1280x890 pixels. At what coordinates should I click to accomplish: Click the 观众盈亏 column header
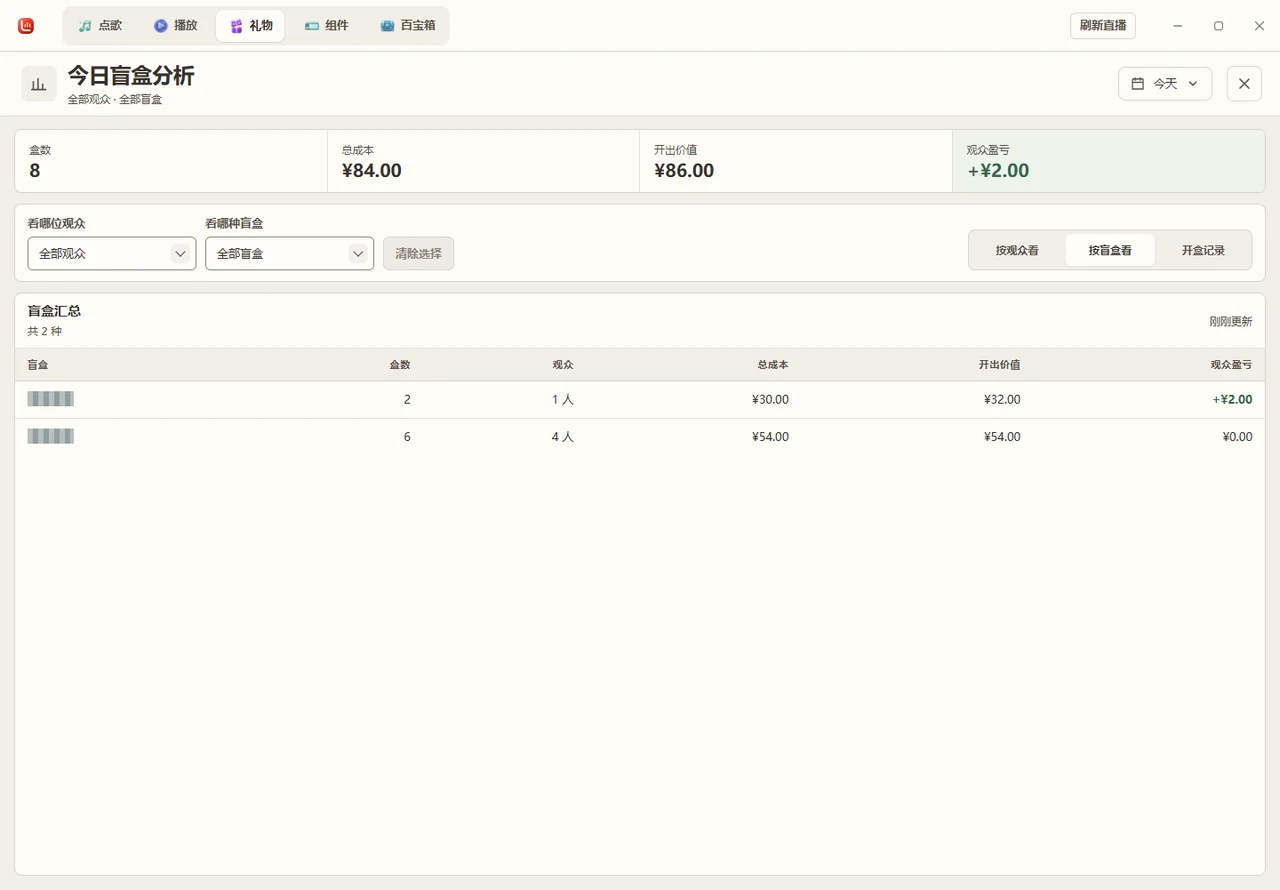pyautogui.click(x=1231, y=365)
